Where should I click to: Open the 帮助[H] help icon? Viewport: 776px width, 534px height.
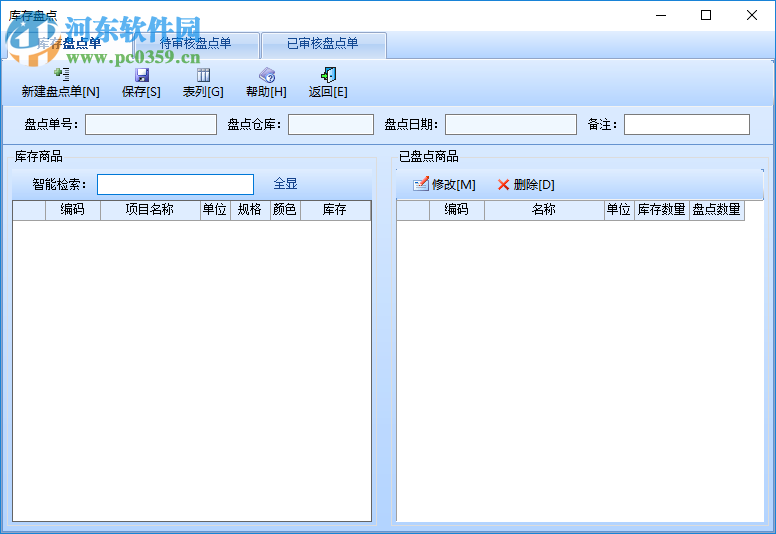[x=267, y=75]
